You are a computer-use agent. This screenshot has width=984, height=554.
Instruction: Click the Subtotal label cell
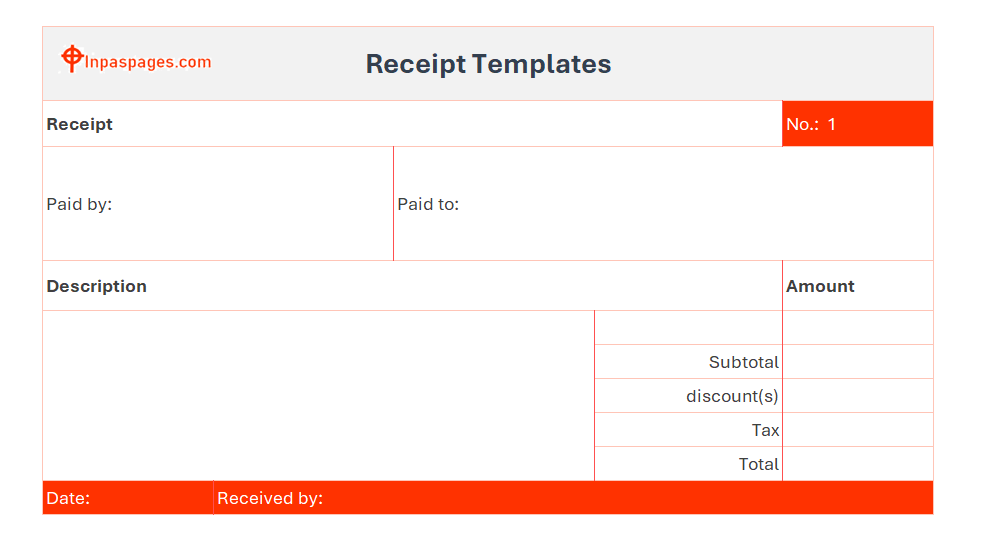pos(688,362)
